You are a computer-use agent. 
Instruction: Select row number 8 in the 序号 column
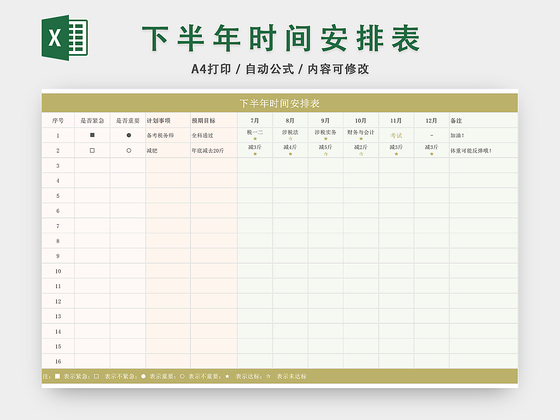click(58, 241)
